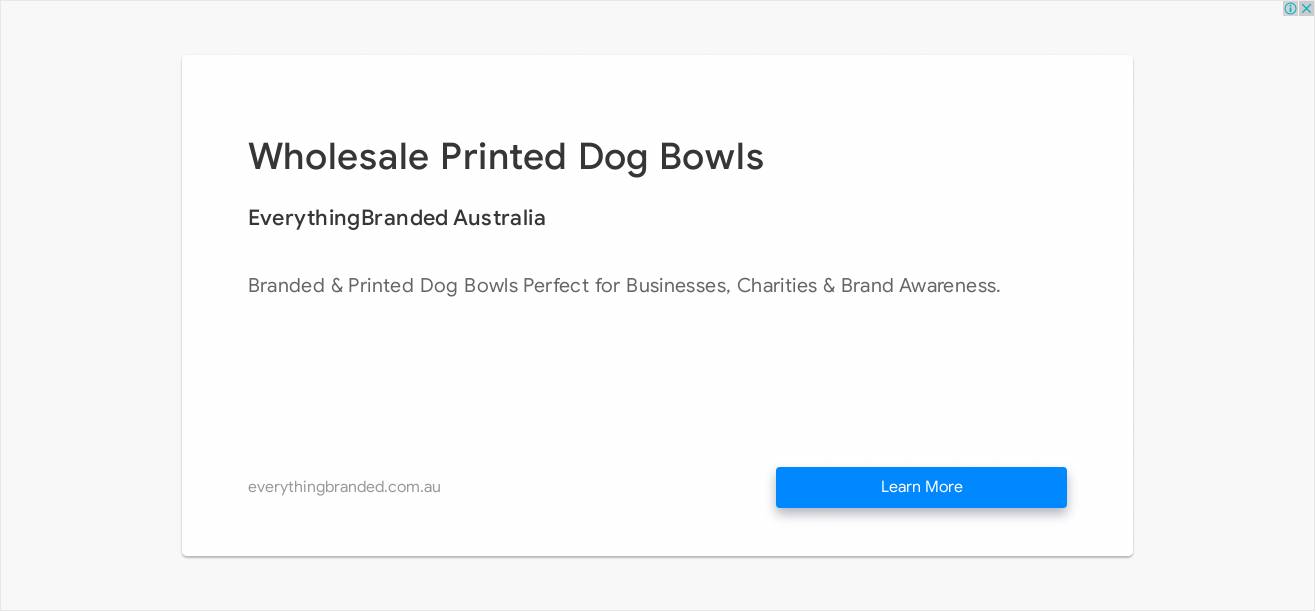Click the X icon beside the info icon
Image resolution: width=1316 pixels, height=612 pixels.
(x=1306, y=8)
